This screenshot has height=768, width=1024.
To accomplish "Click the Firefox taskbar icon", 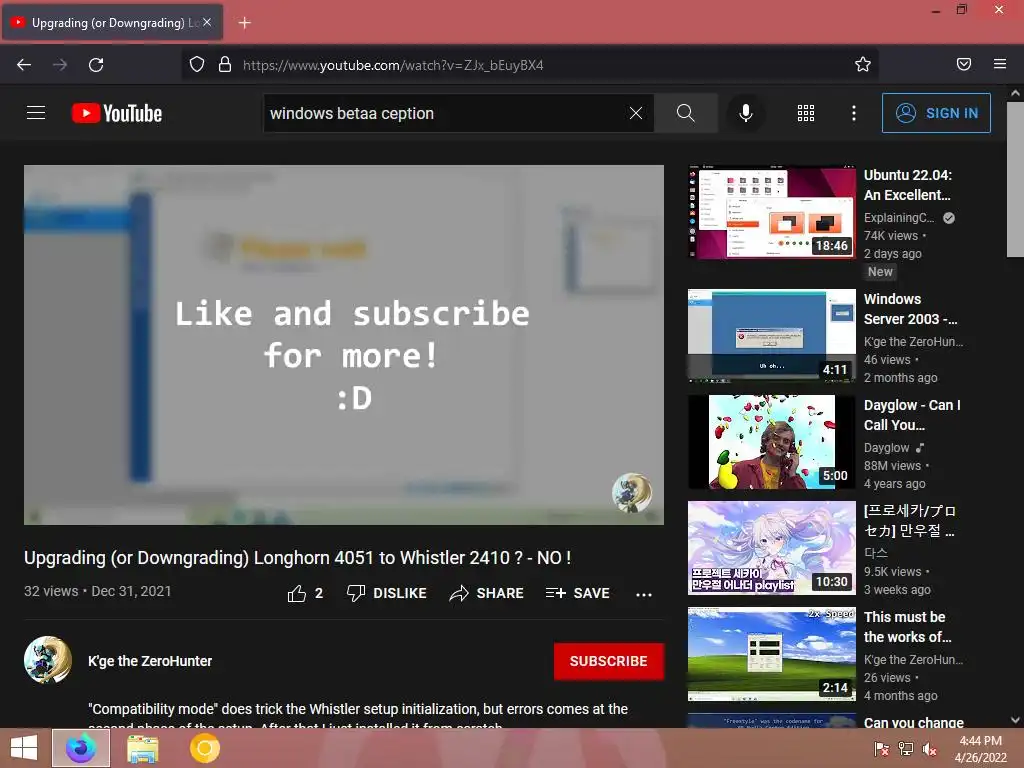I will click(x=81, y=748).
